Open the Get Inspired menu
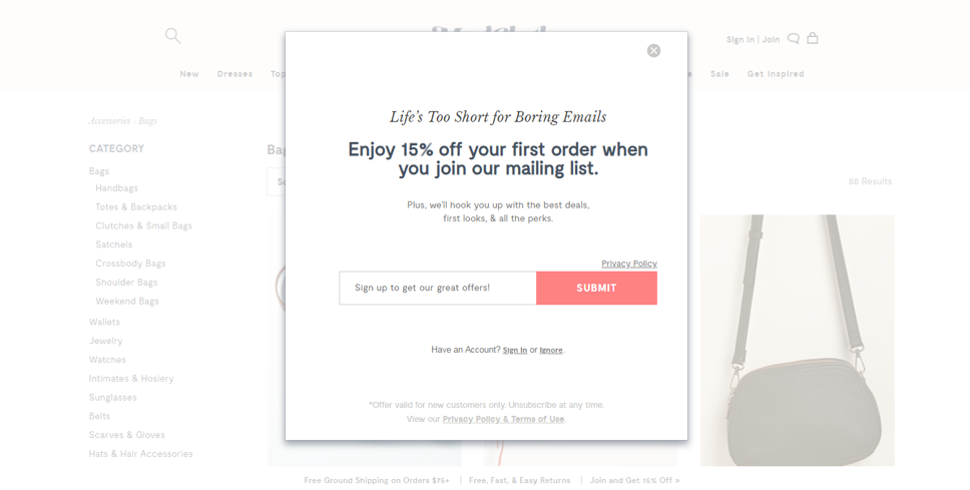 click(x=775, y=74)
